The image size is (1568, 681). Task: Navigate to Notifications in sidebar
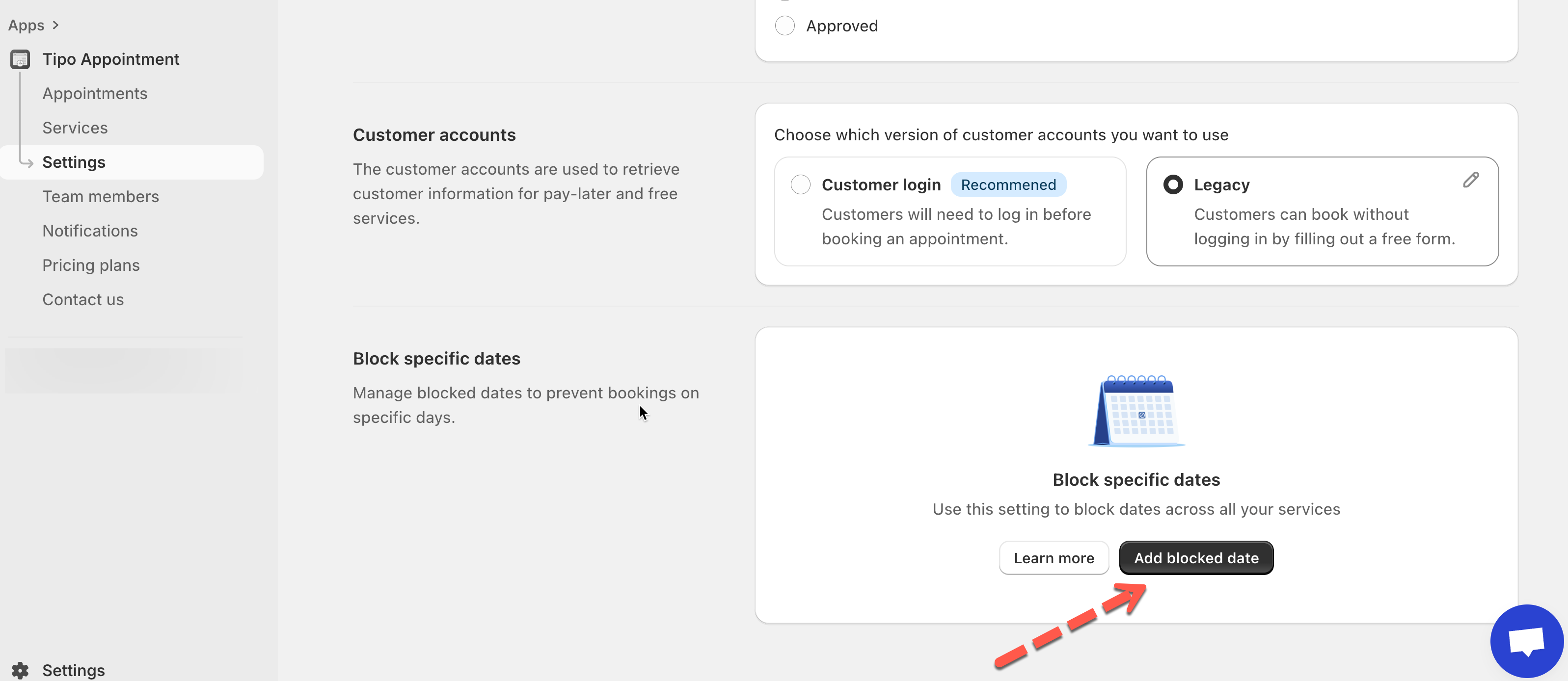90,231
